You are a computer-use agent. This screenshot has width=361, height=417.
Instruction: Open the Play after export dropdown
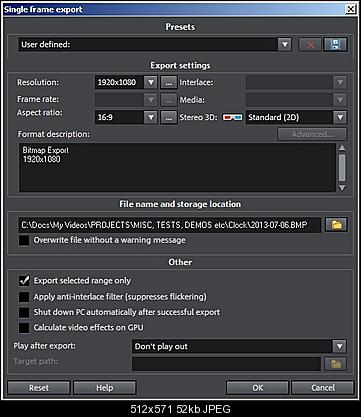pos(339,346)
